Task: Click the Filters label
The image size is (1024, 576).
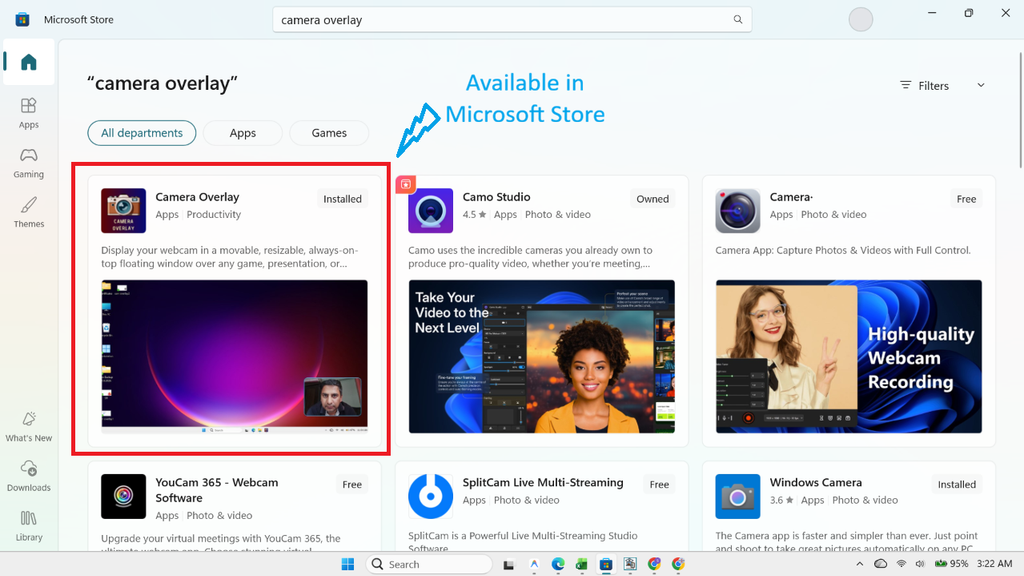Action: point(933,86)
